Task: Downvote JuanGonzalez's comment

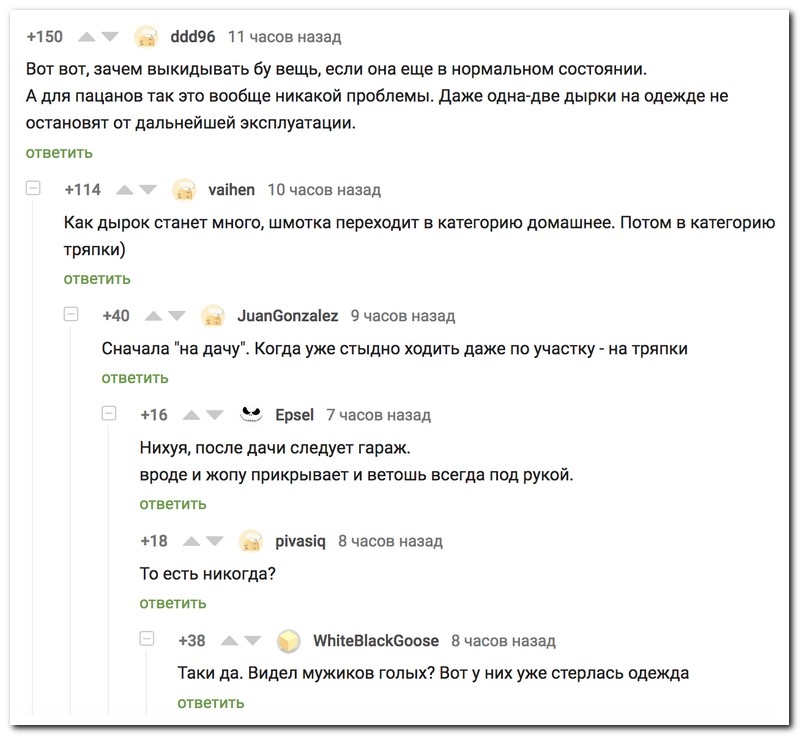Action: [x=176, y=316]
